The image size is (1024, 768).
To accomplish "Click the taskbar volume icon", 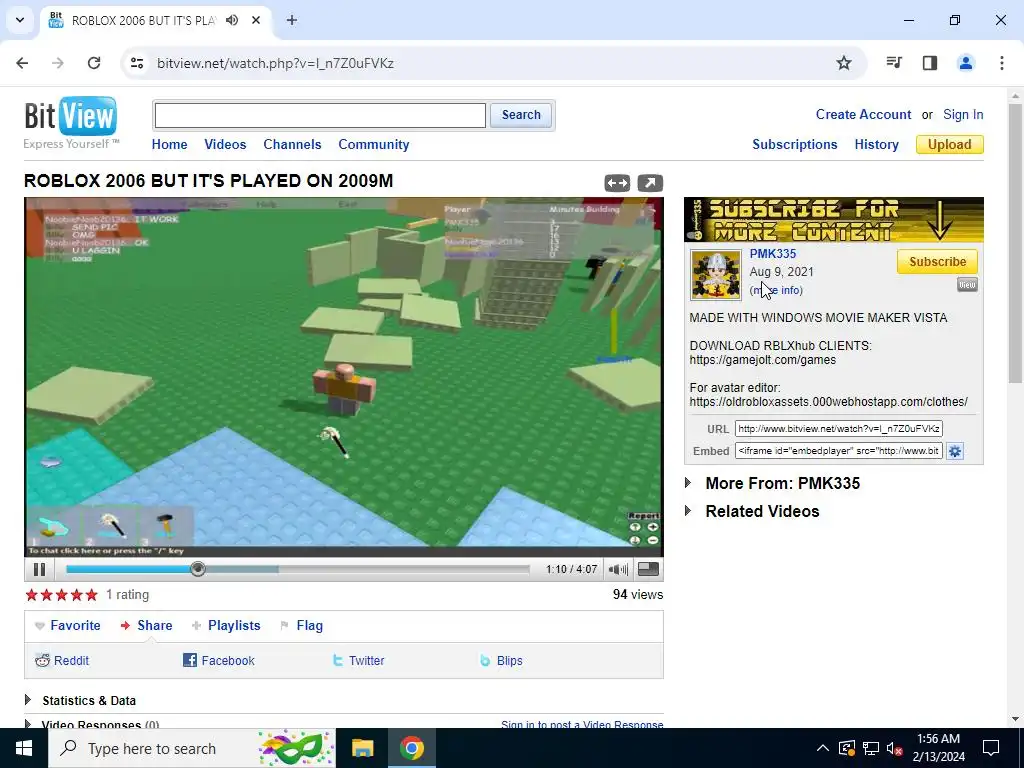I will tap(894, 748).
